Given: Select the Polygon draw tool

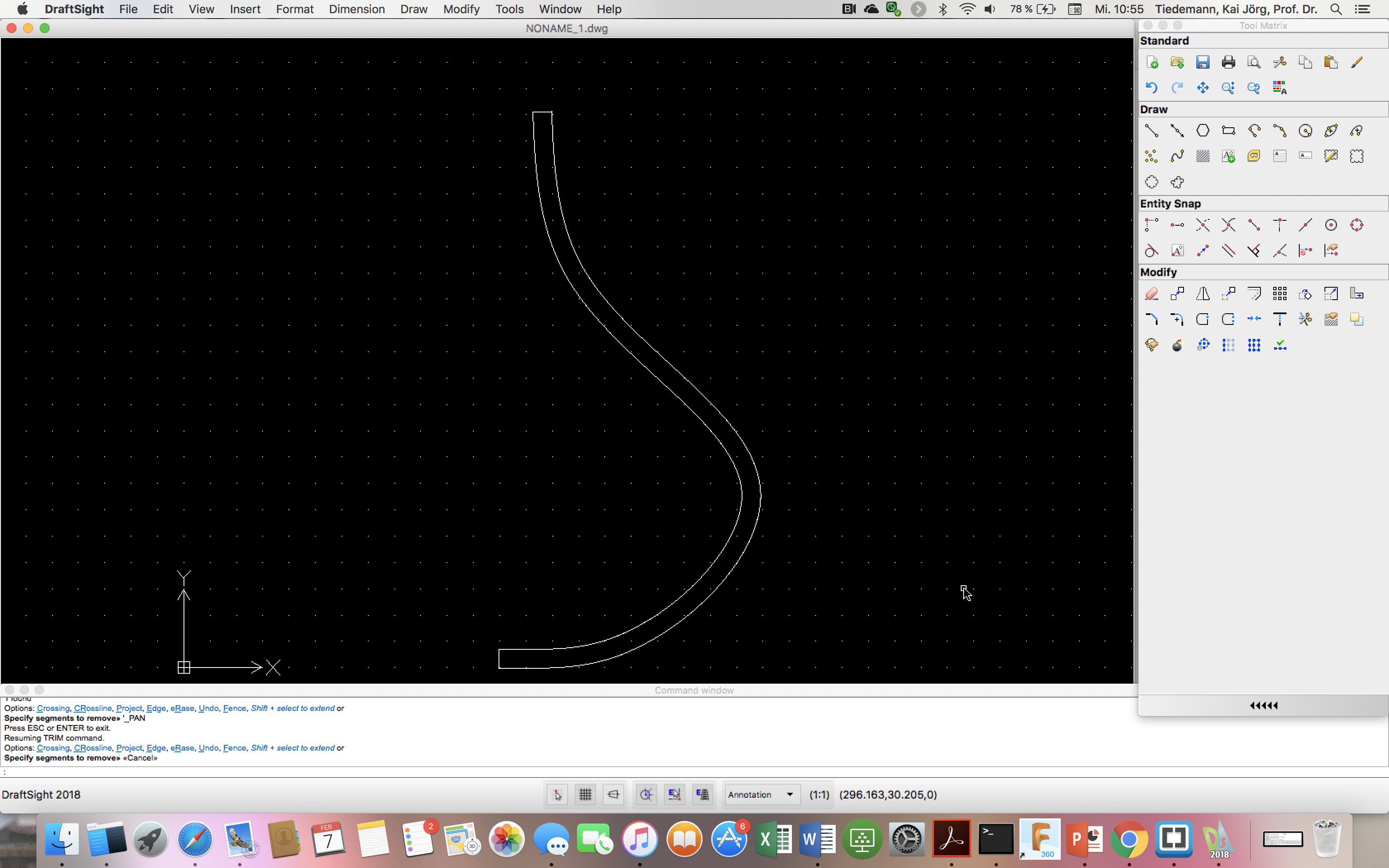Looking at the screenshot, I should click(x=1203, y=130).
